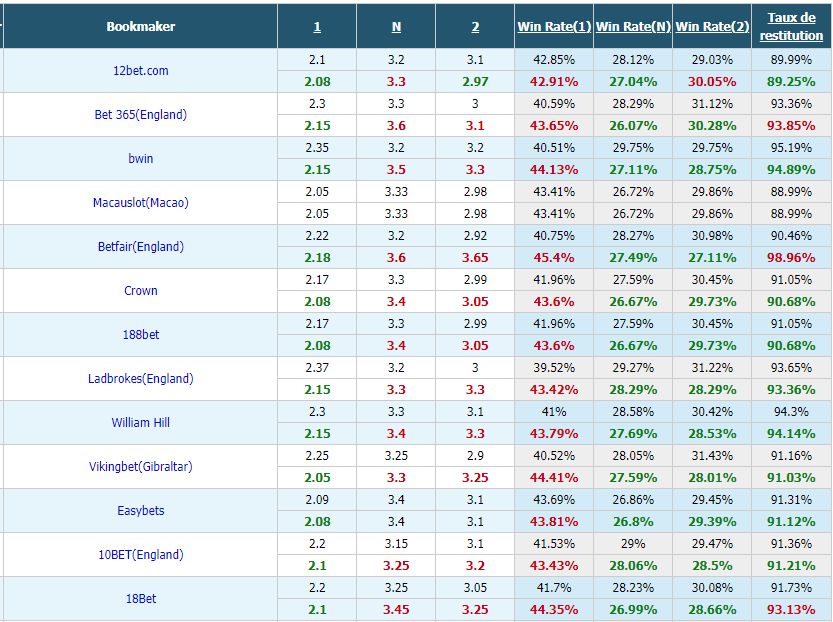This screenshot has width=833, height=622.
Task: Select Vikingbet opening odds 2.25
Action: coord(317,456)
